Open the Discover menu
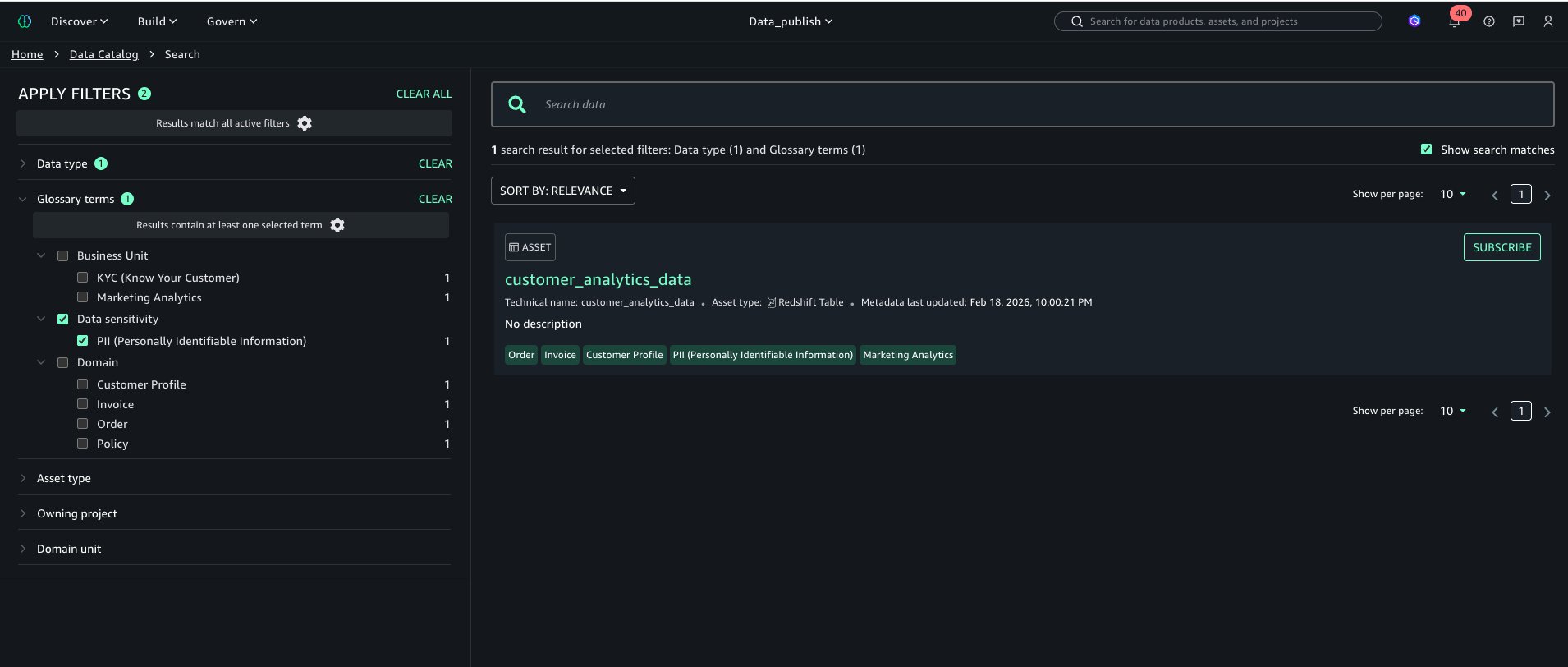 [x=79, y=21]
